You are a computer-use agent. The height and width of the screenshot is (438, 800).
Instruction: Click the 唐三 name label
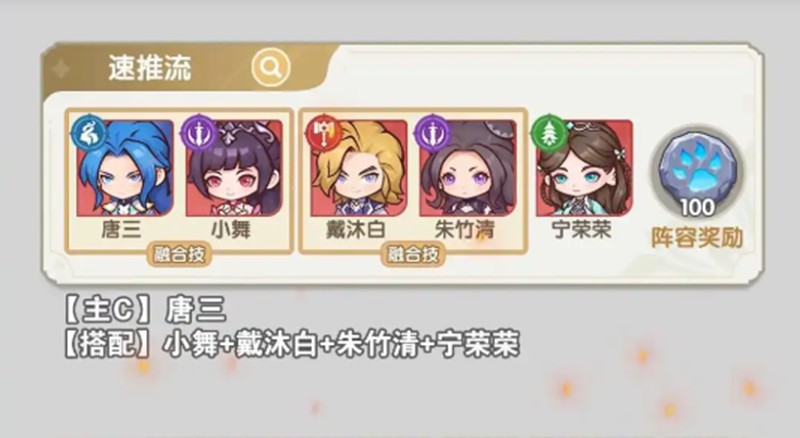coord(121,230)
